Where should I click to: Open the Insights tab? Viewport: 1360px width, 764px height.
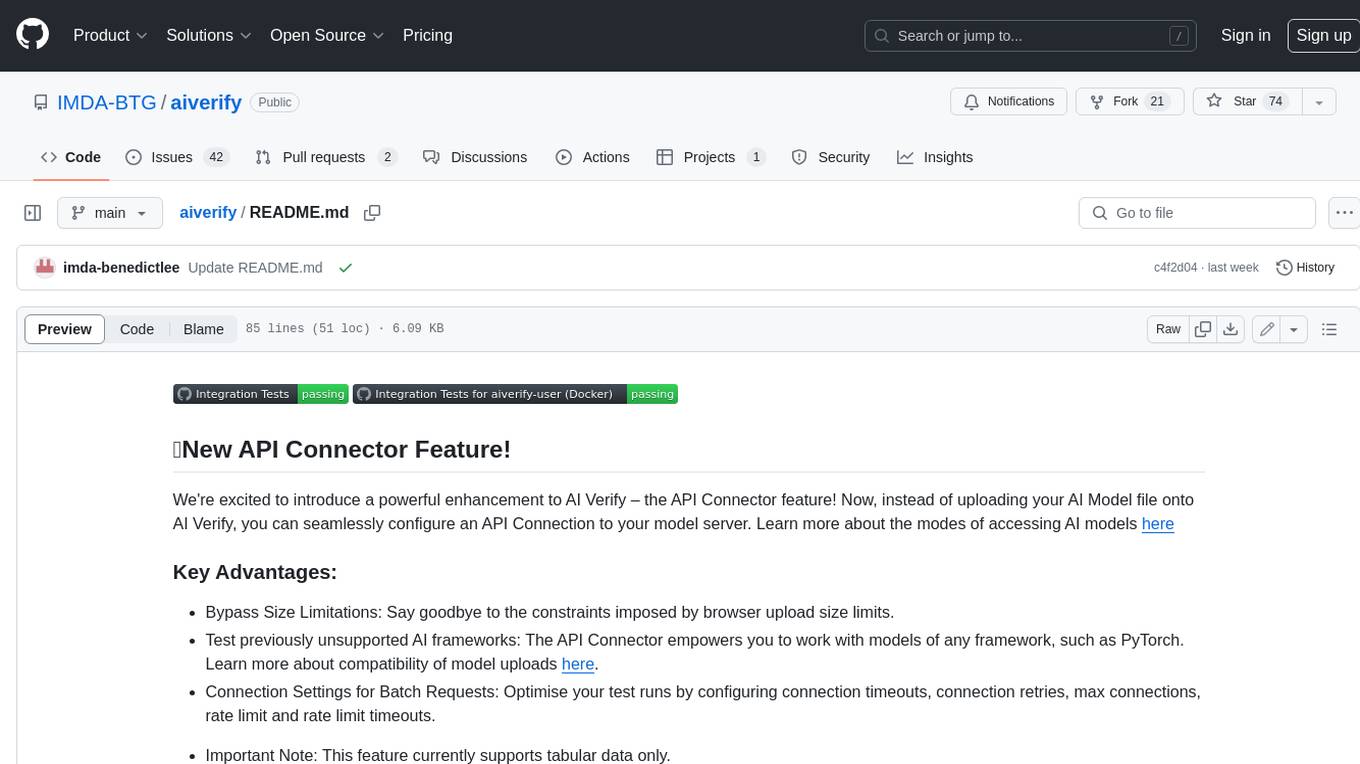point(935,157)
